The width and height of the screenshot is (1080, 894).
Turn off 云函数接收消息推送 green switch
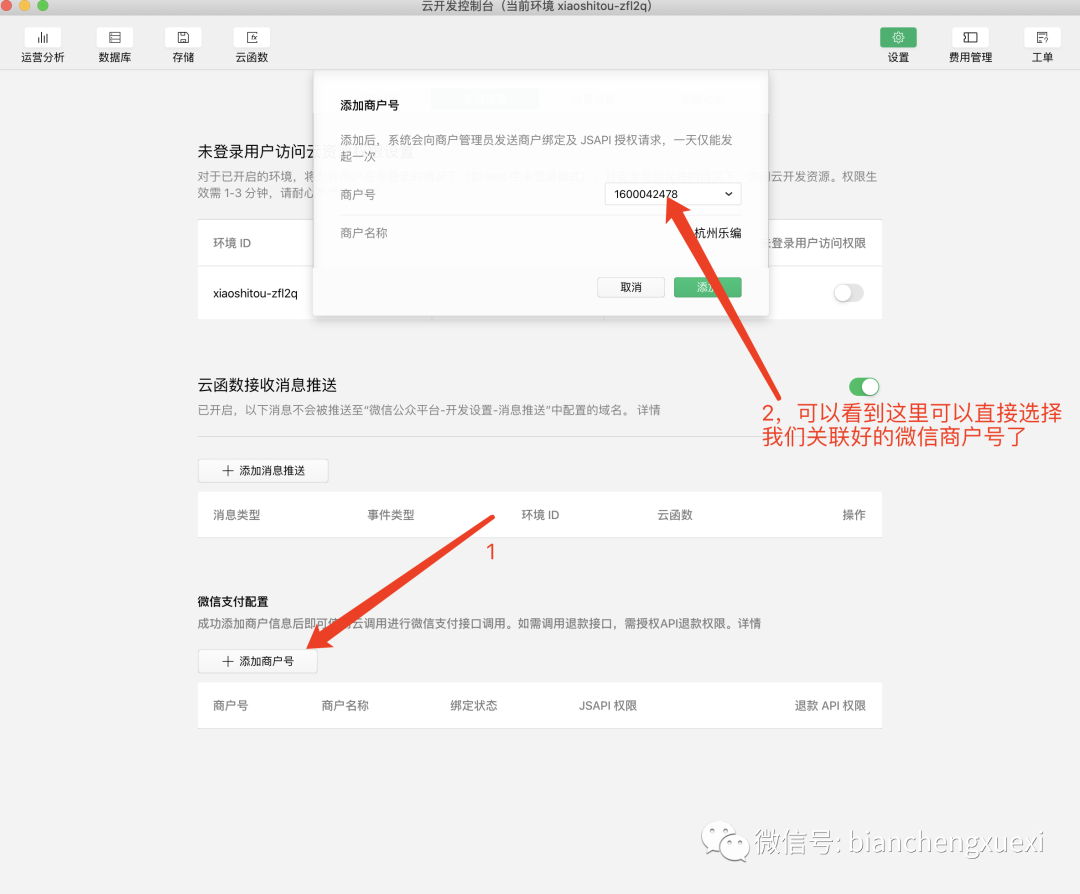click(864, 386)
